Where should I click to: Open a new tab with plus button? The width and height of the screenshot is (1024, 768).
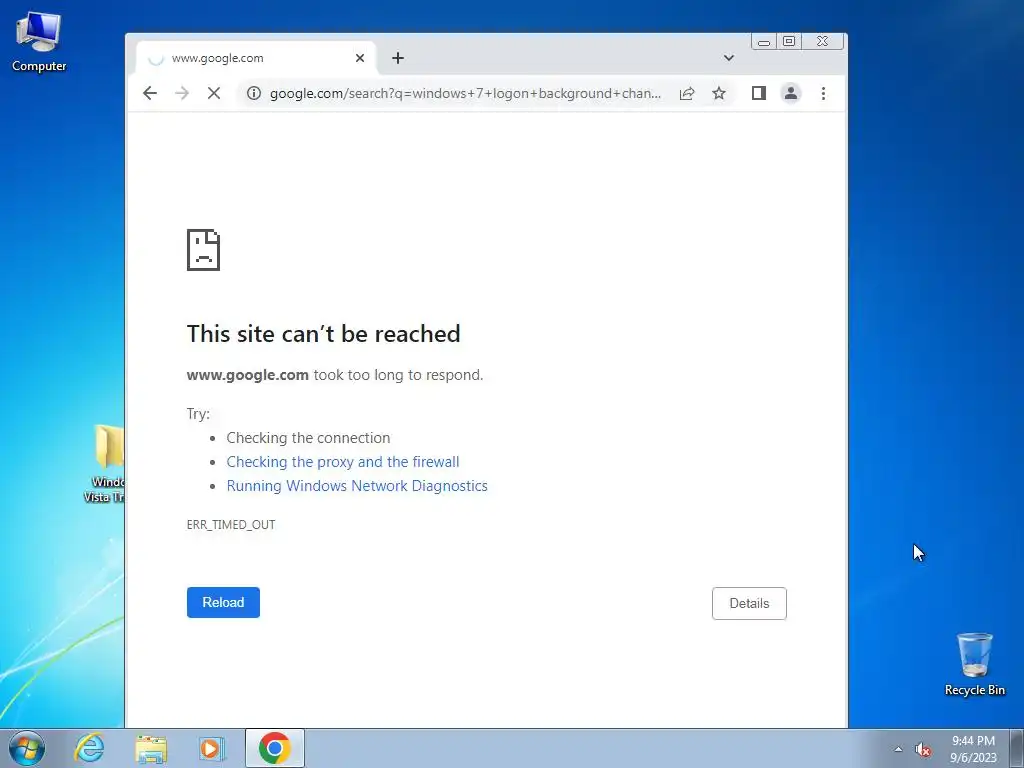398,58
